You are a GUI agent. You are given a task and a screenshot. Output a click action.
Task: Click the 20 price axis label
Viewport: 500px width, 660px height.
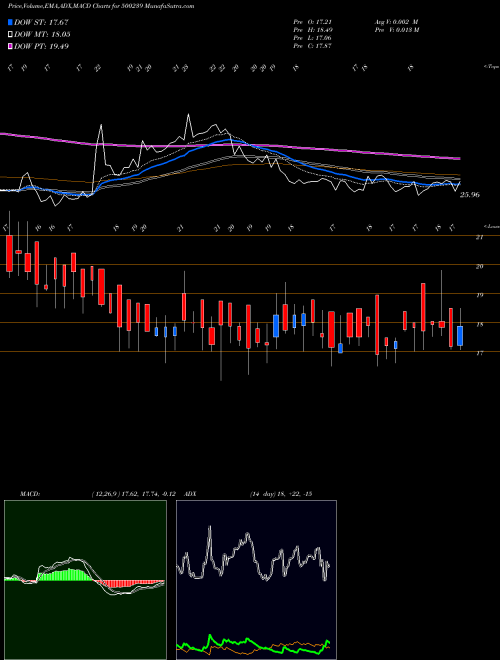pyautogui.click(x=479, y=266)
